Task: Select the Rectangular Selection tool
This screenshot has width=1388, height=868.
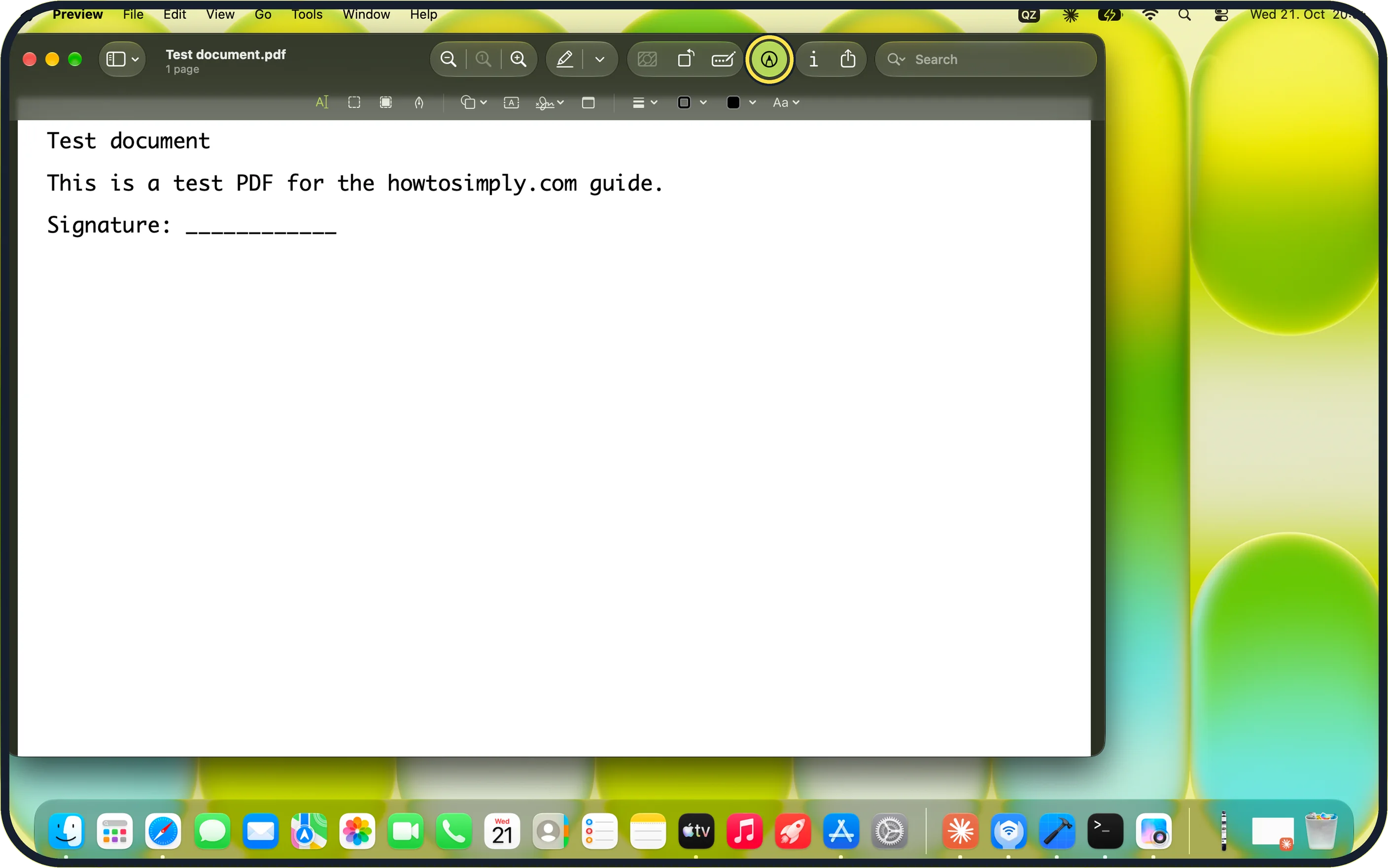Action: [x=354, y=102]
